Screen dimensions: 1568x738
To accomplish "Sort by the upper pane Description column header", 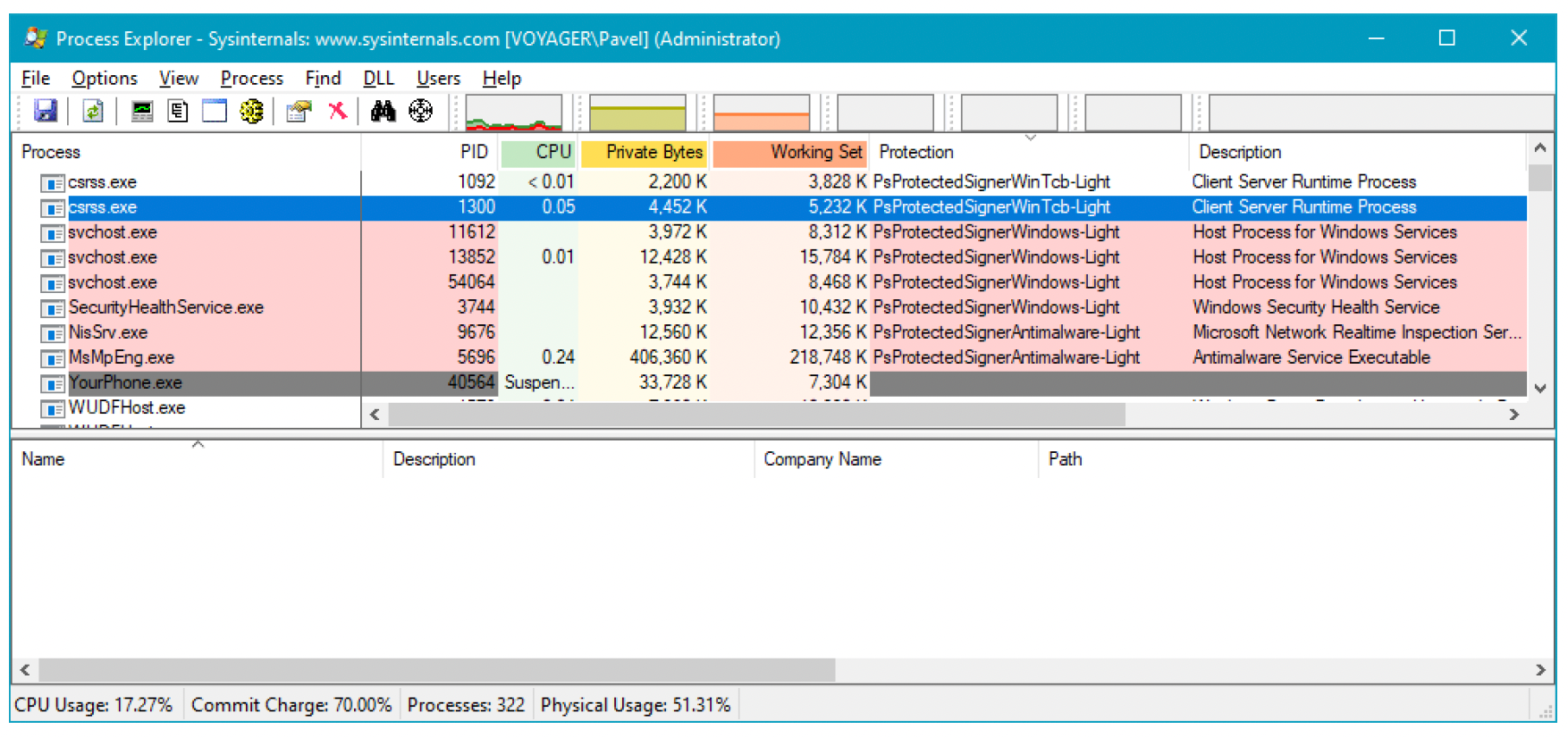I will click(1358, 152).
